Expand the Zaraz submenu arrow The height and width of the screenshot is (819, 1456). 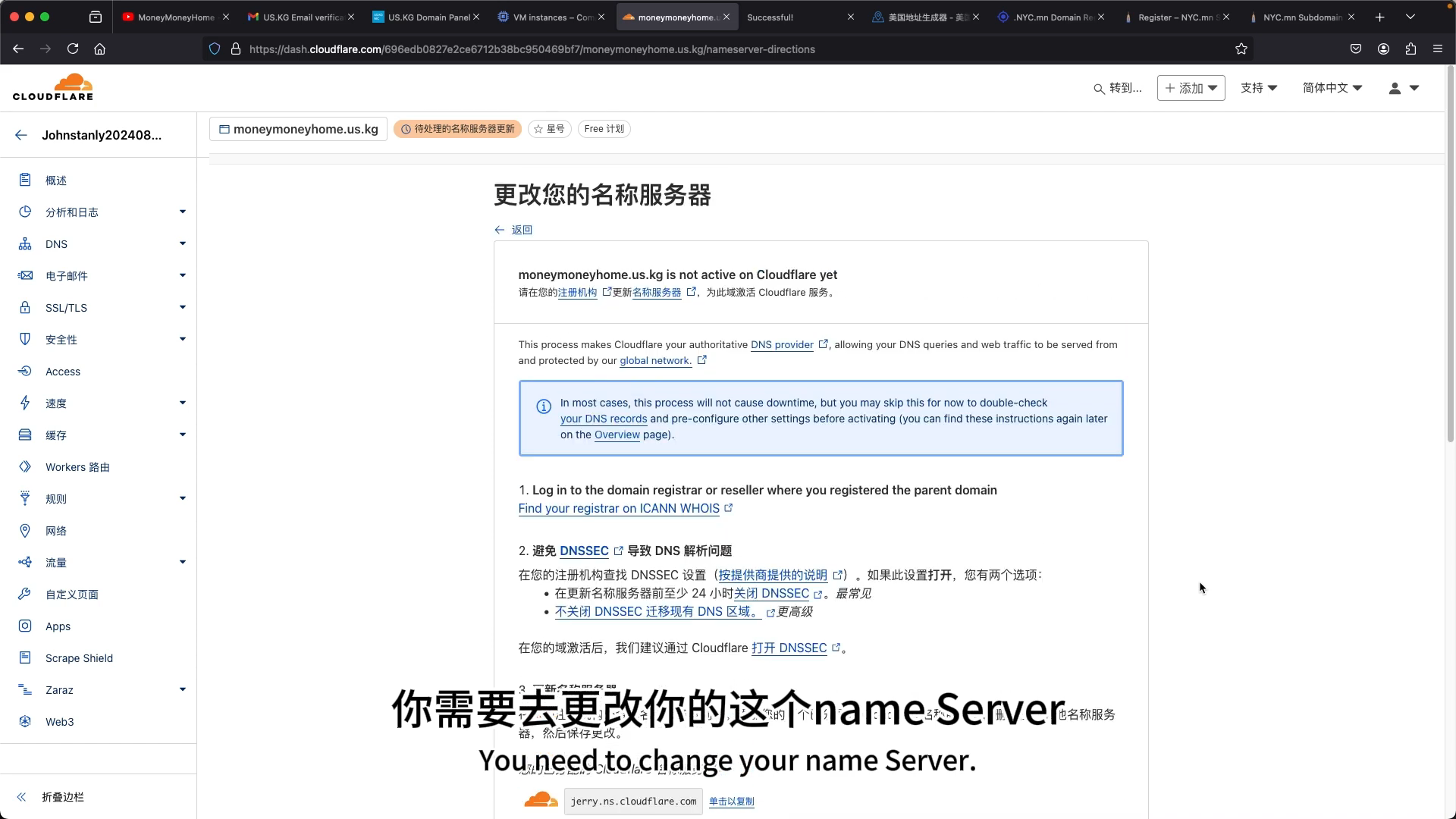click(x=183, y=689)
